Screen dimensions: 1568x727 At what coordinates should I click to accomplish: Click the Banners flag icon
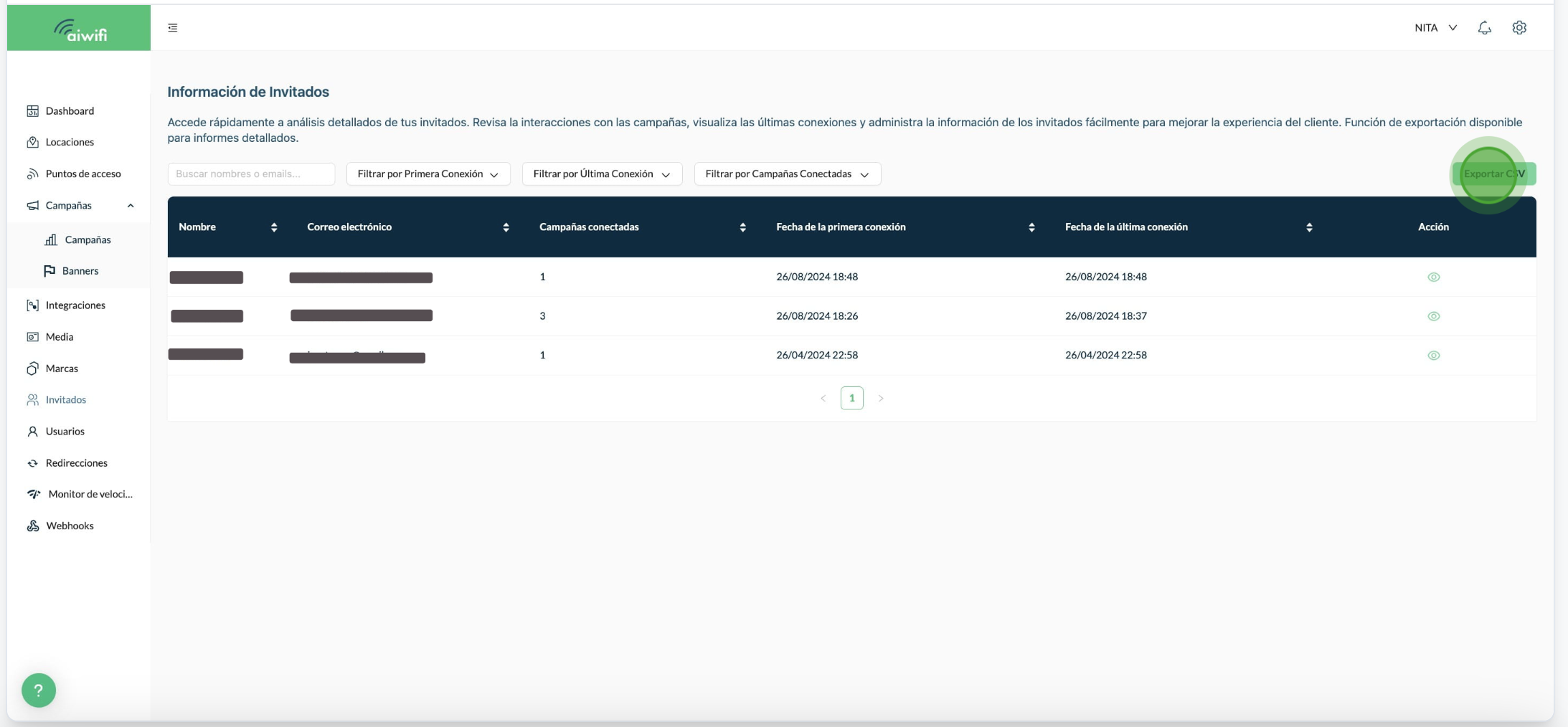click(49, 271)
